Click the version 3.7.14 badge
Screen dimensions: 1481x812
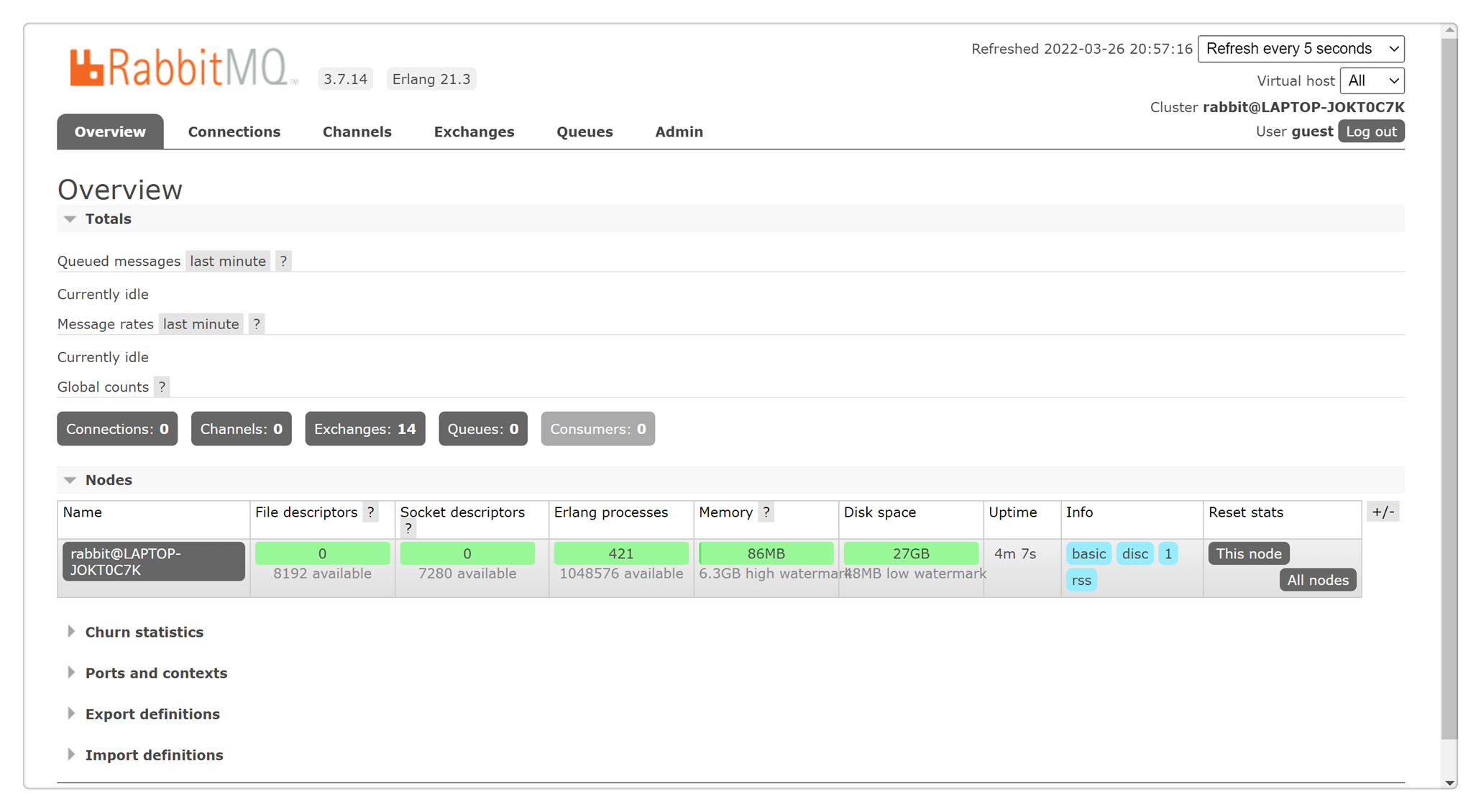(345, 79)
